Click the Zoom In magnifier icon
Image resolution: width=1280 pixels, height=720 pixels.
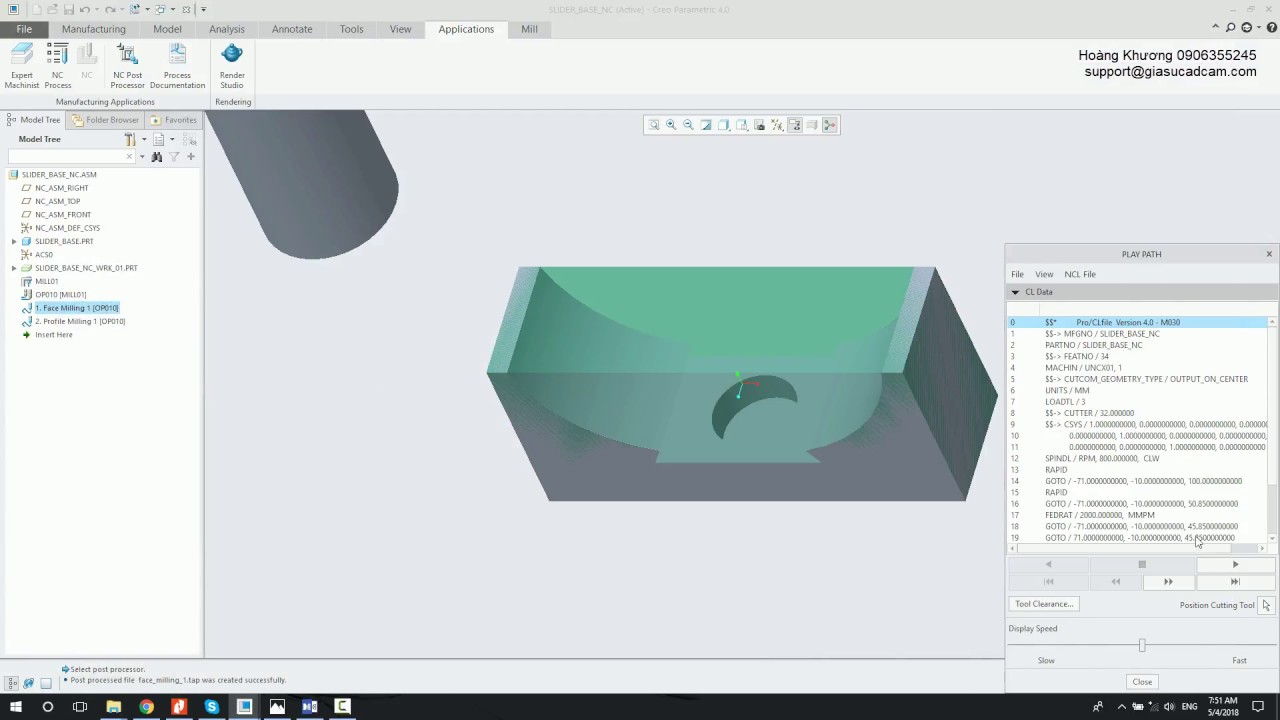(671, 125)
